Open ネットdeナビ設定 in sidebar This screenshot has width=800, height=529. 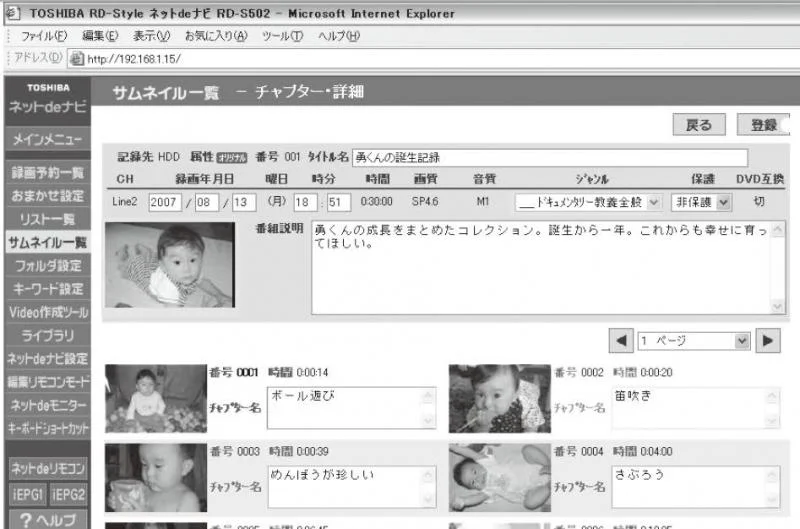tap(47, 359)
